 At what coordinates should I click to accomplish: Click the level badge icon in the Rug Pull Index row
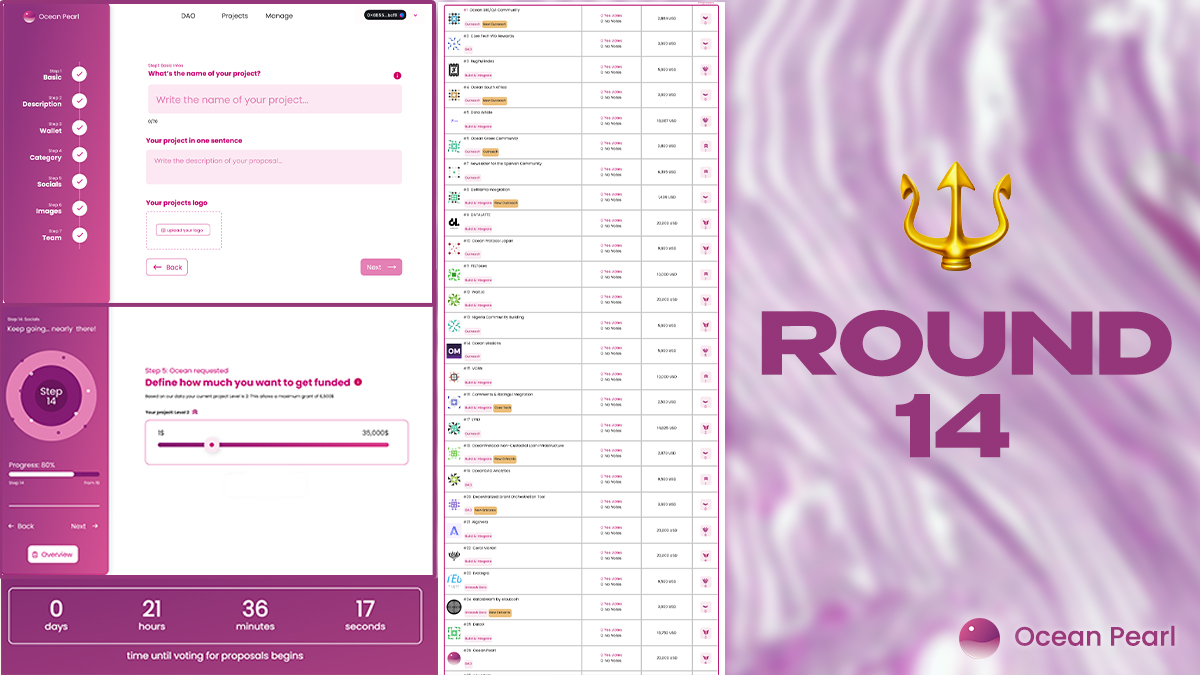706,70
